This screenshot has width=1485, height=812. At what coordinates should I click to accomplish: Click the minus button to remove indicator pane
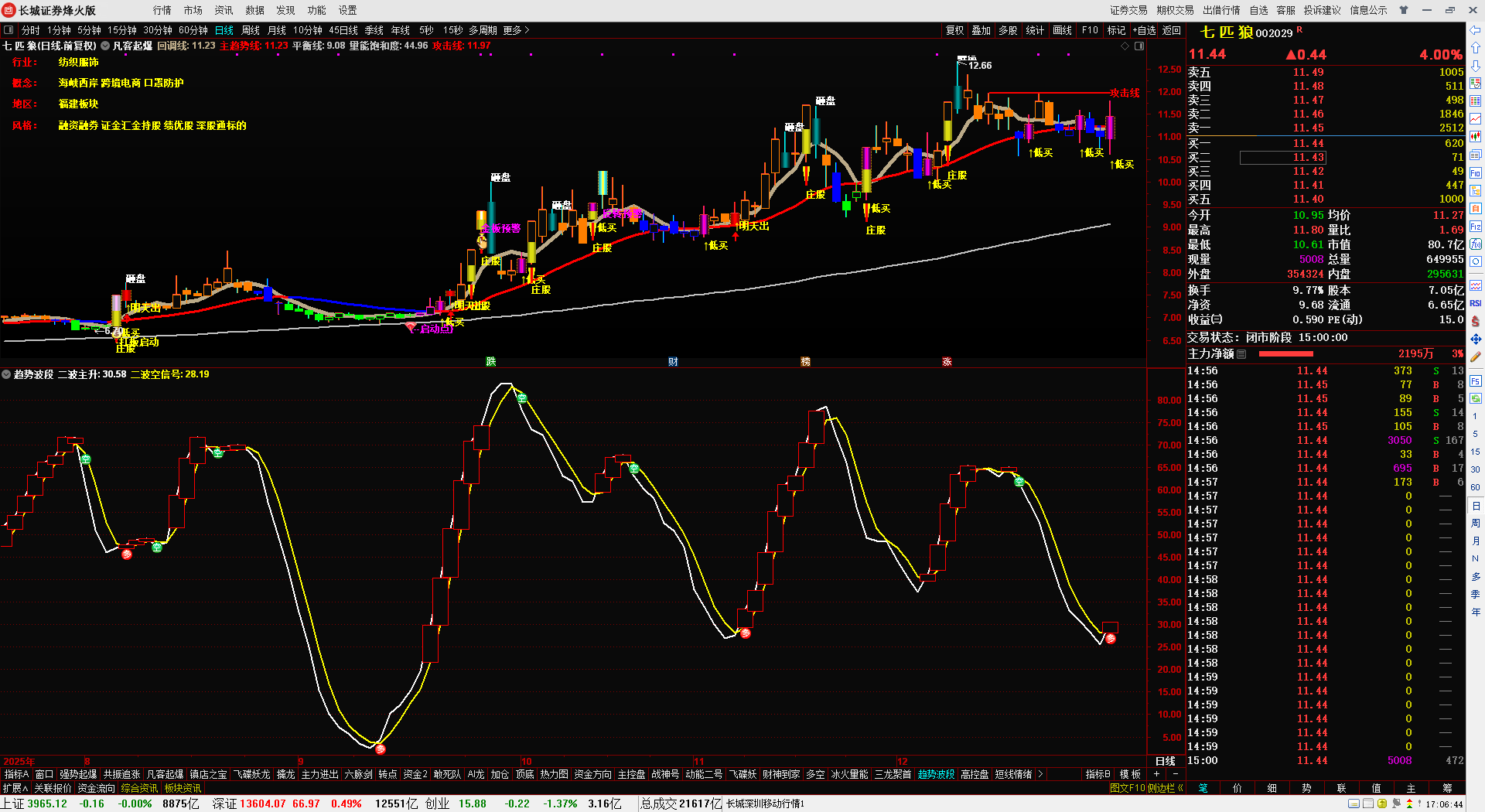pyautogui.click(x=1176, y=774)
